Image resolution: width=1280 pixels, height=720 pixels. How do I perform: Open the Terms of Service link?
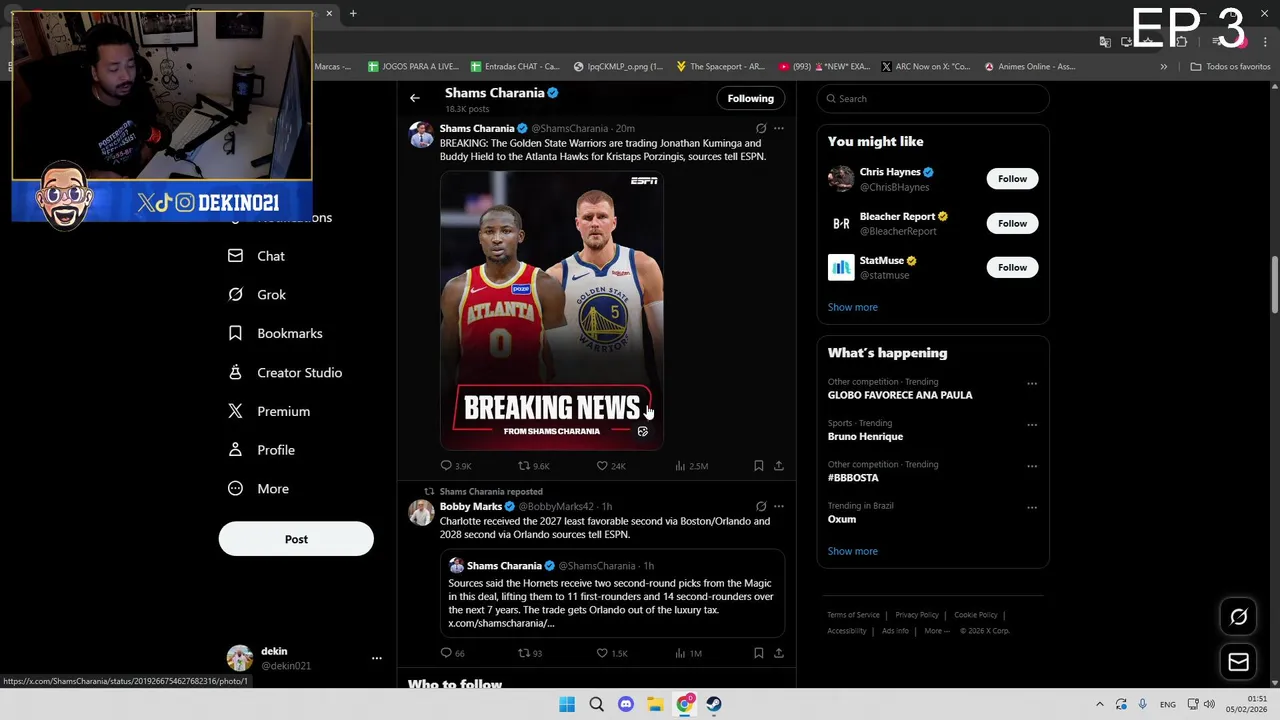click(853, 615)
